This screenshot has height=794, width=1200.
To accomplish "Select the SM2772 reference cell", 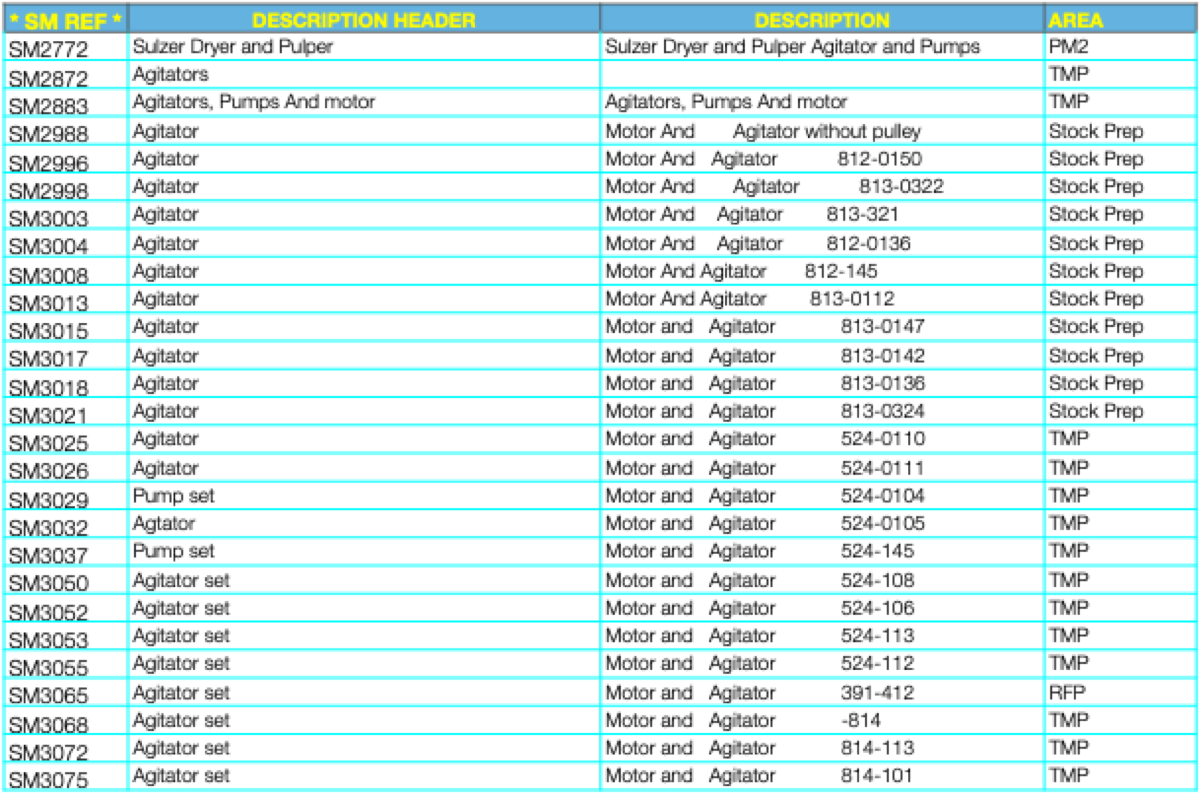I will [66, 47].
